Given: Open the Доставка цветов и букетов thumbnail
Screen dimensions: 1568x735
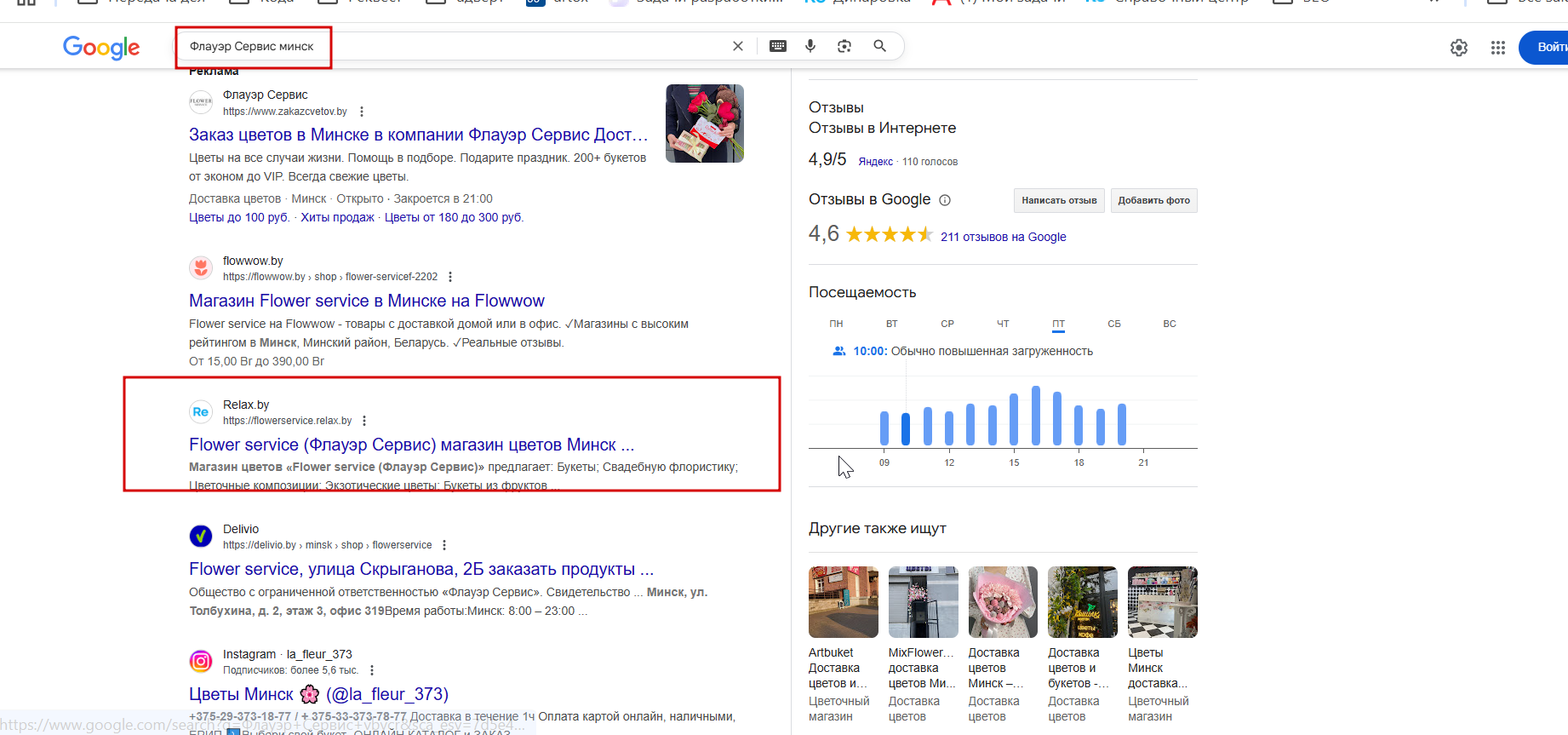Looking at the screenshot, I should (1083, 602).
